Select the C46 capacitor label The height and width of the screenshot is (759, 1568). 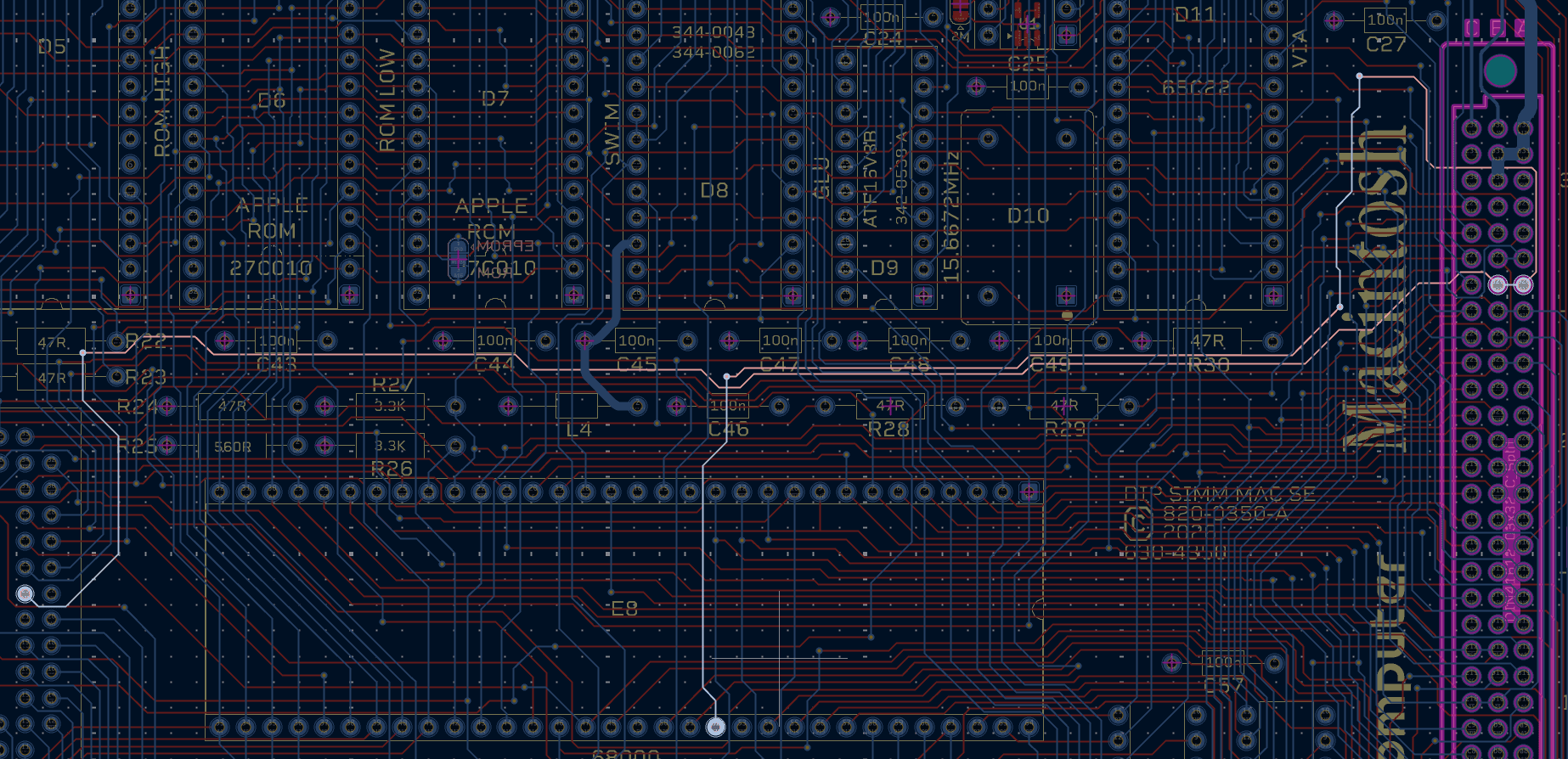coord(729,430)
